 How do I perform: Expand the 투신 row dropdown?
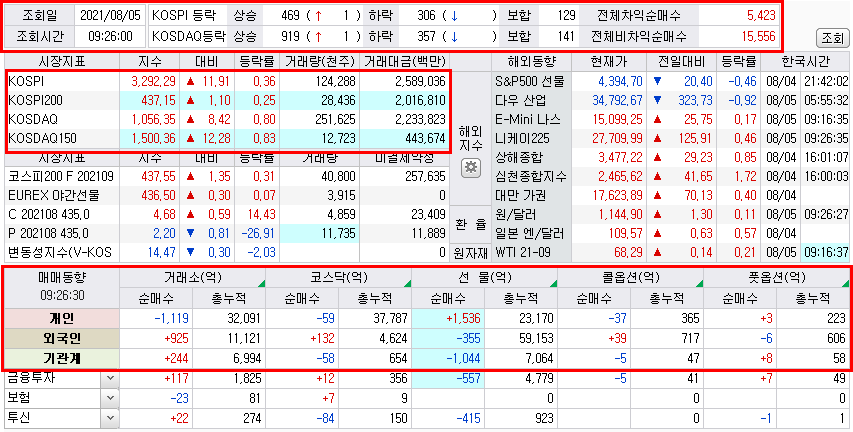pos(110,418)
